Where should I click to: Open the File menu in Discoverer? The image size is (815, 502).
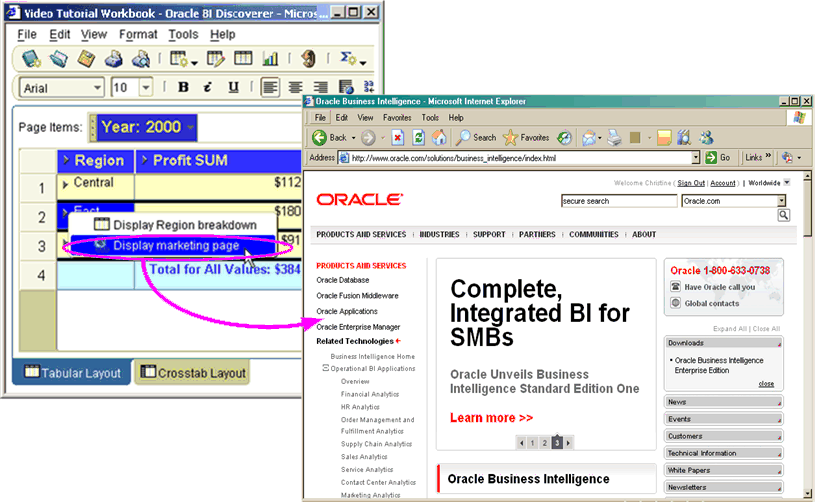tap(27, 34)
